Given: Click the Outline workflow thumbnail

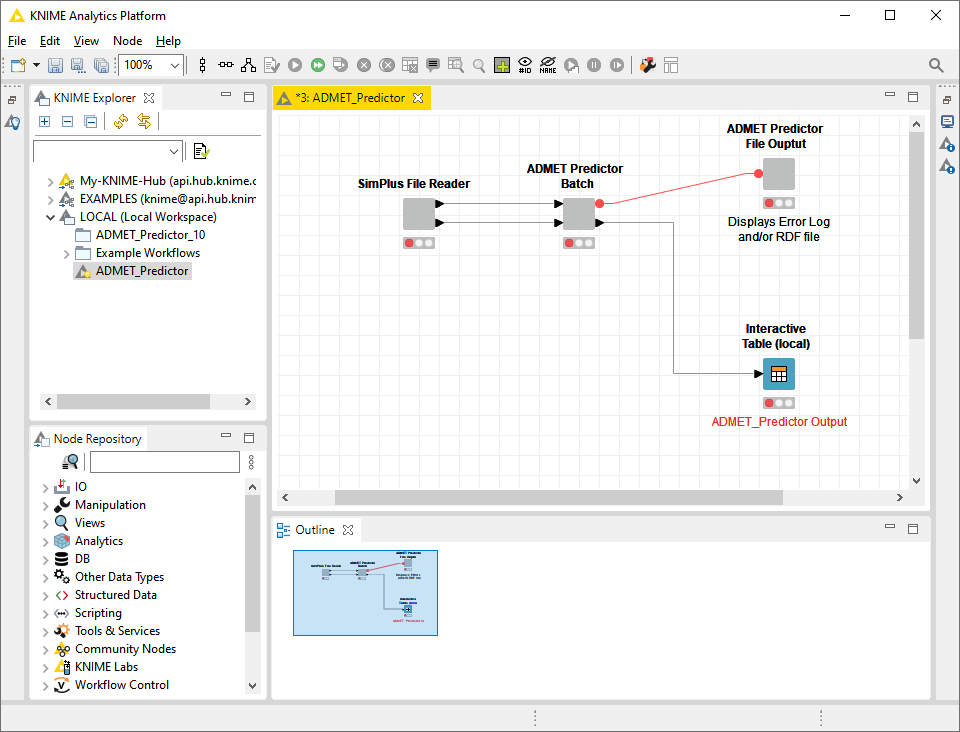Looking at the screenshot, I should tap(366, 593).
